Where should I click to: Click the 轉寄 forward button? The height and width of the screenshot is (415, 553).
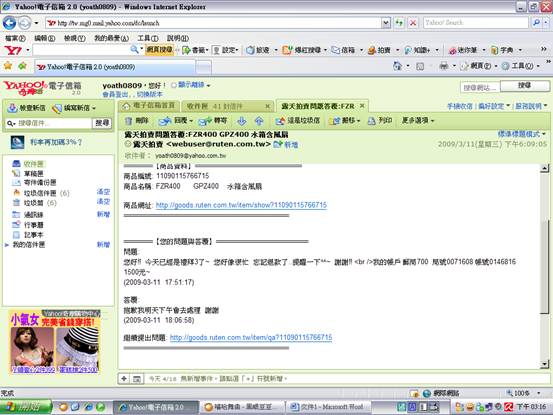point(213,121)
